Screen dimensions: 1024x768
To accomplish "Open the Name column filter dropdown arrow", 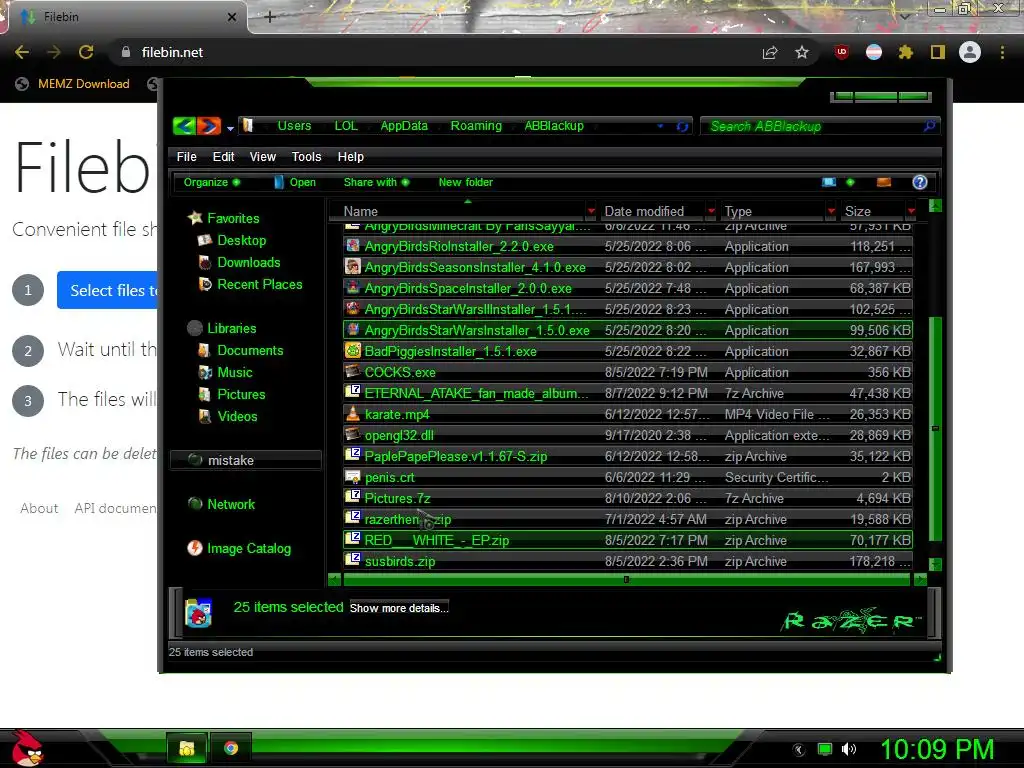I will click(x=591, y=211).
